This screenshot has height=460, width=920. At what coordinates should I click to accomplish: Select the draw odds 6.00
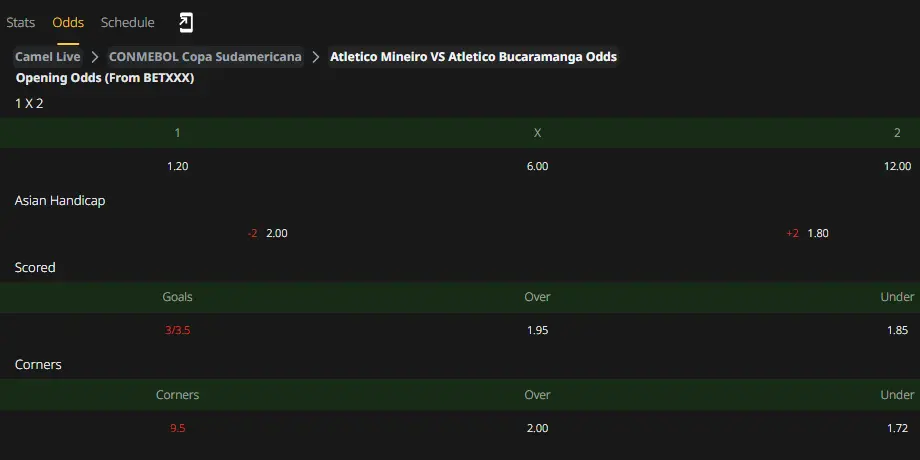(x=537, y=166)
